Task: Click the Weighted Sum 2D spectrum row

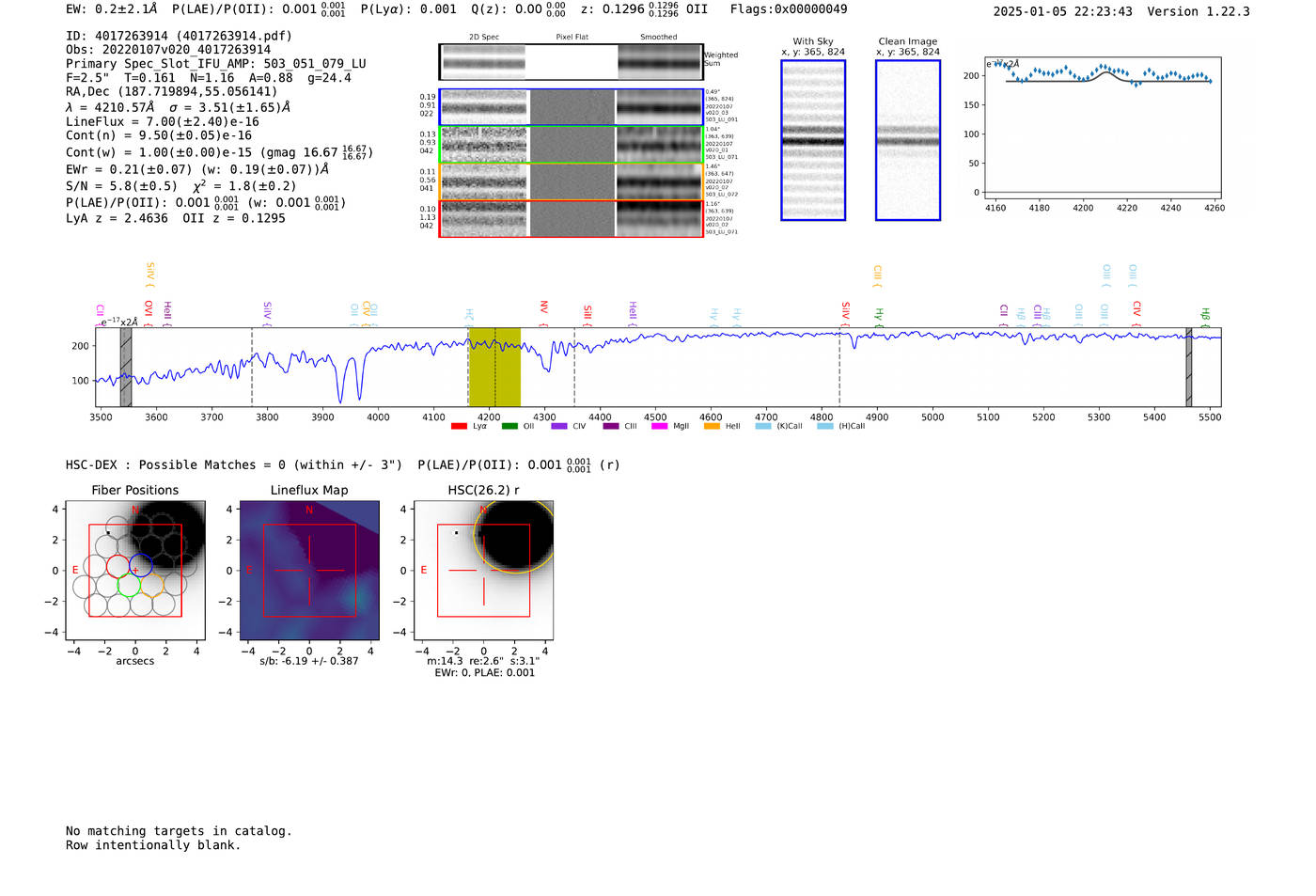Action: [571, 62]
